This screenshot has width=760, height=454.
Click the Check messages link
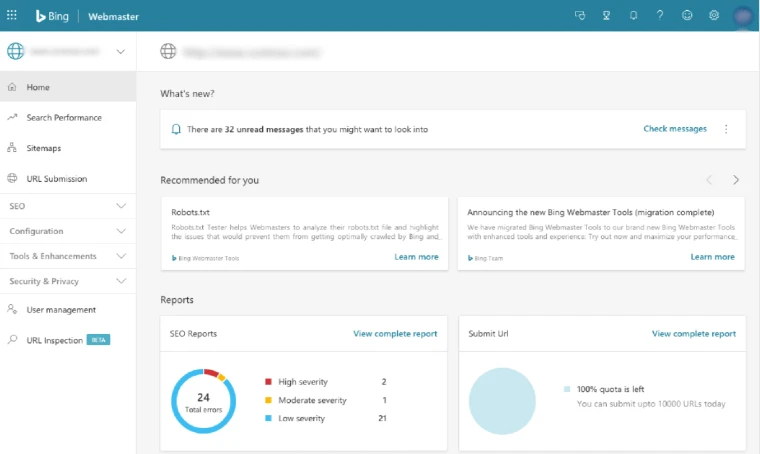[675, 129]
